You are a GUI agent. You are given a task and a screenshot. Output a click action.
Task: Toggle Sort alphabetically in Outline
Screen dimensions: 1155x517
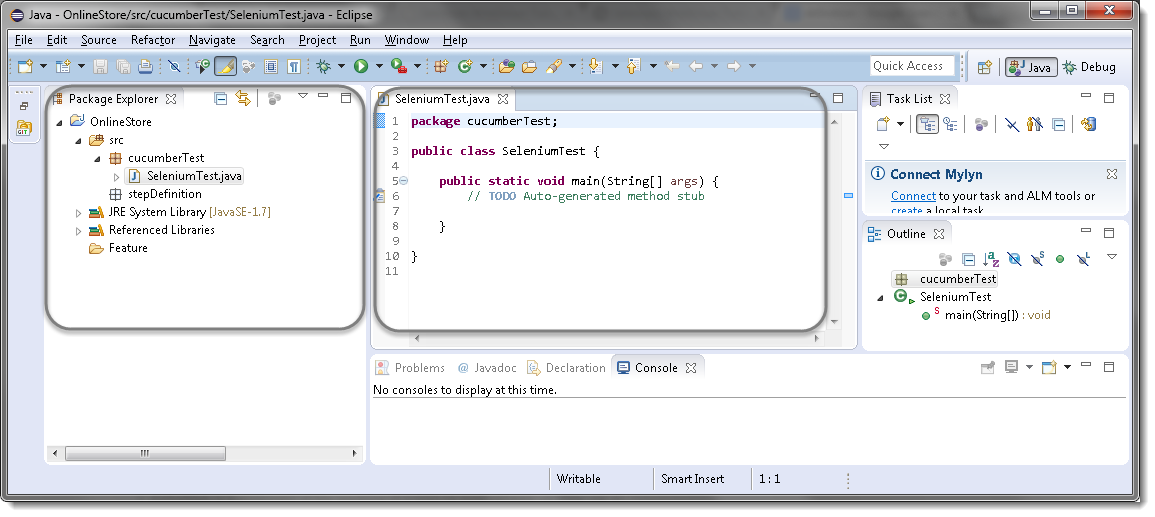[x=991, y=258]
